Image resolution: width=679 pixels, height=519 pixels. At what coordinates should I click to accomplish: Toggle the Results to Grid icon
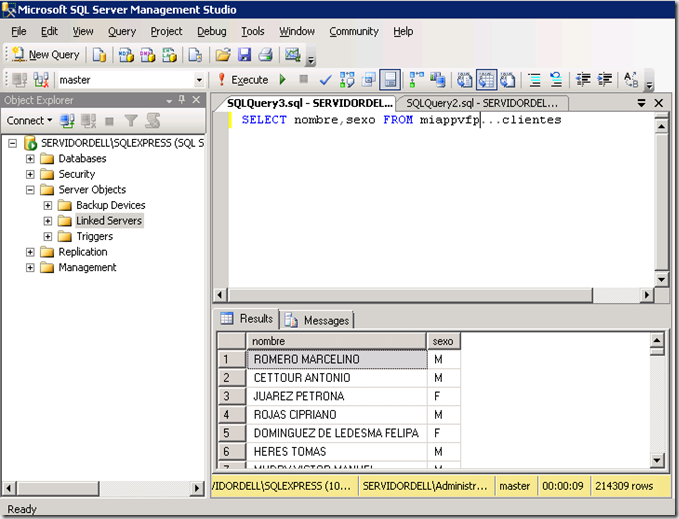[486, 80]
